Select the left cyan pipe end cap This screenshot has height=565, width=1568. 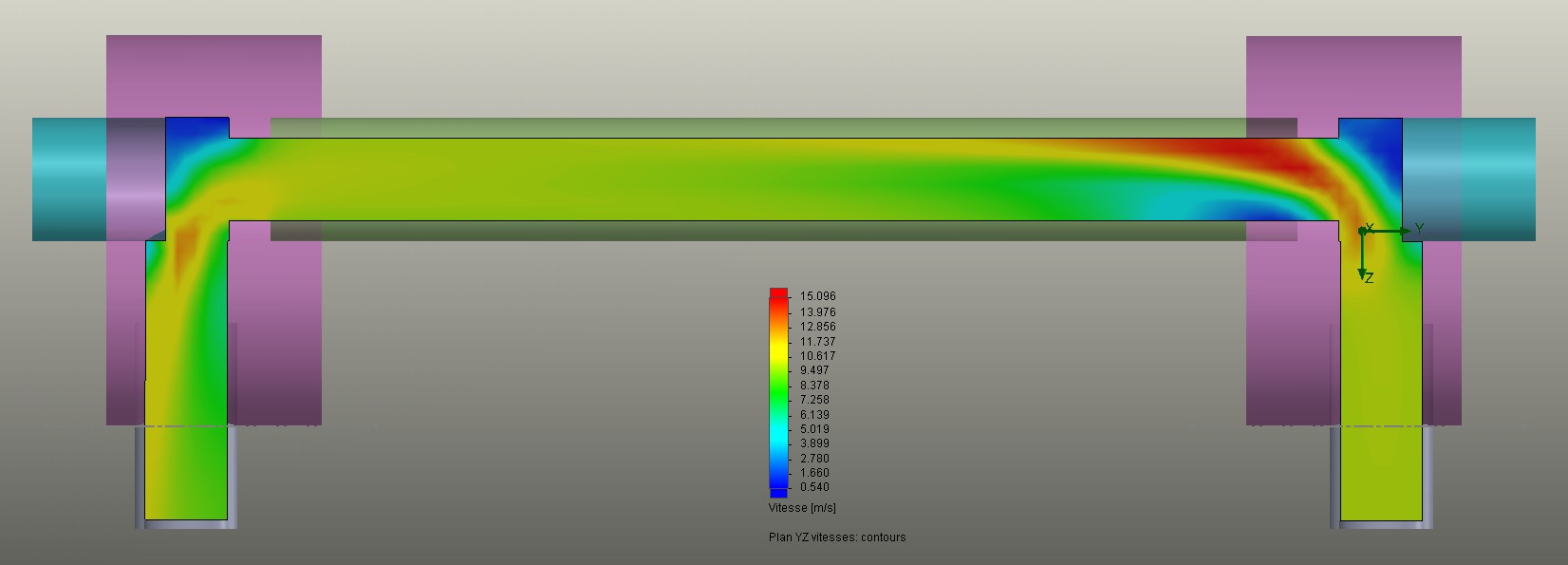click(68, 179)
